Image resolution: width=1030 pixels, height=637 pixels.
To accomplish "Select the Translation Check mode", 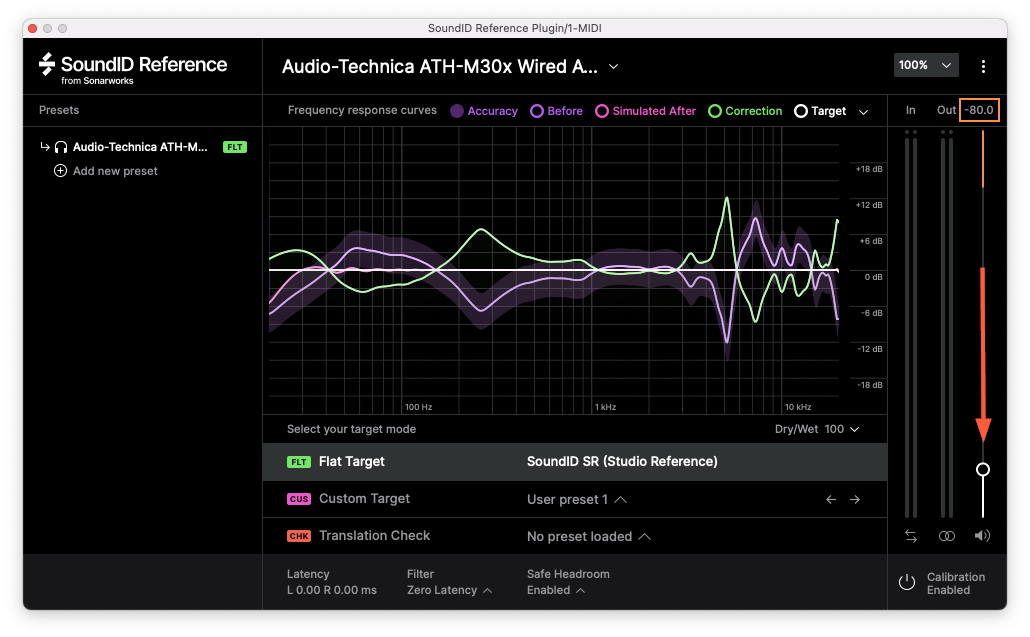I will (x=374, y=536).
